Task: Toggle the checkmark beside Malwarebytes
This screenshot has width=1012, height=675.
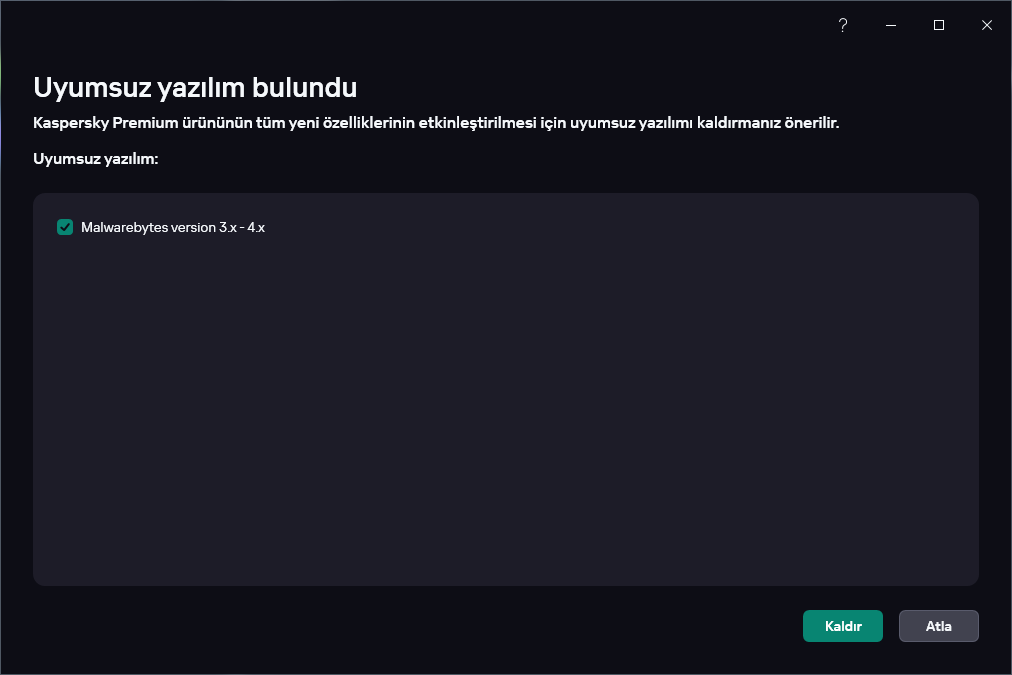Action: point(65,227)
